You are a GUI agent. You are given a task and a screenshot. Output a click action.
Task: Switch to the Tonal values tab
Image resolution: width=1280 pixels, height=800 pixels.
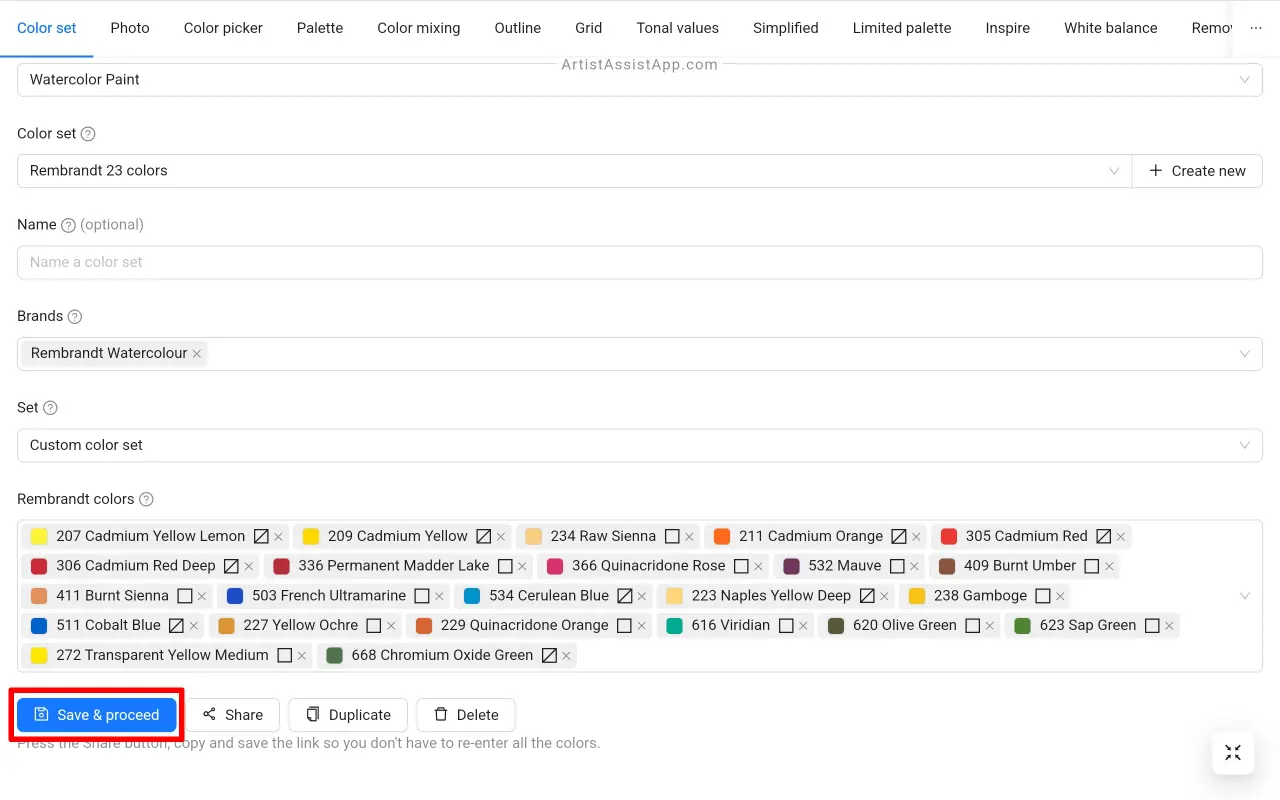coord(678,28)
